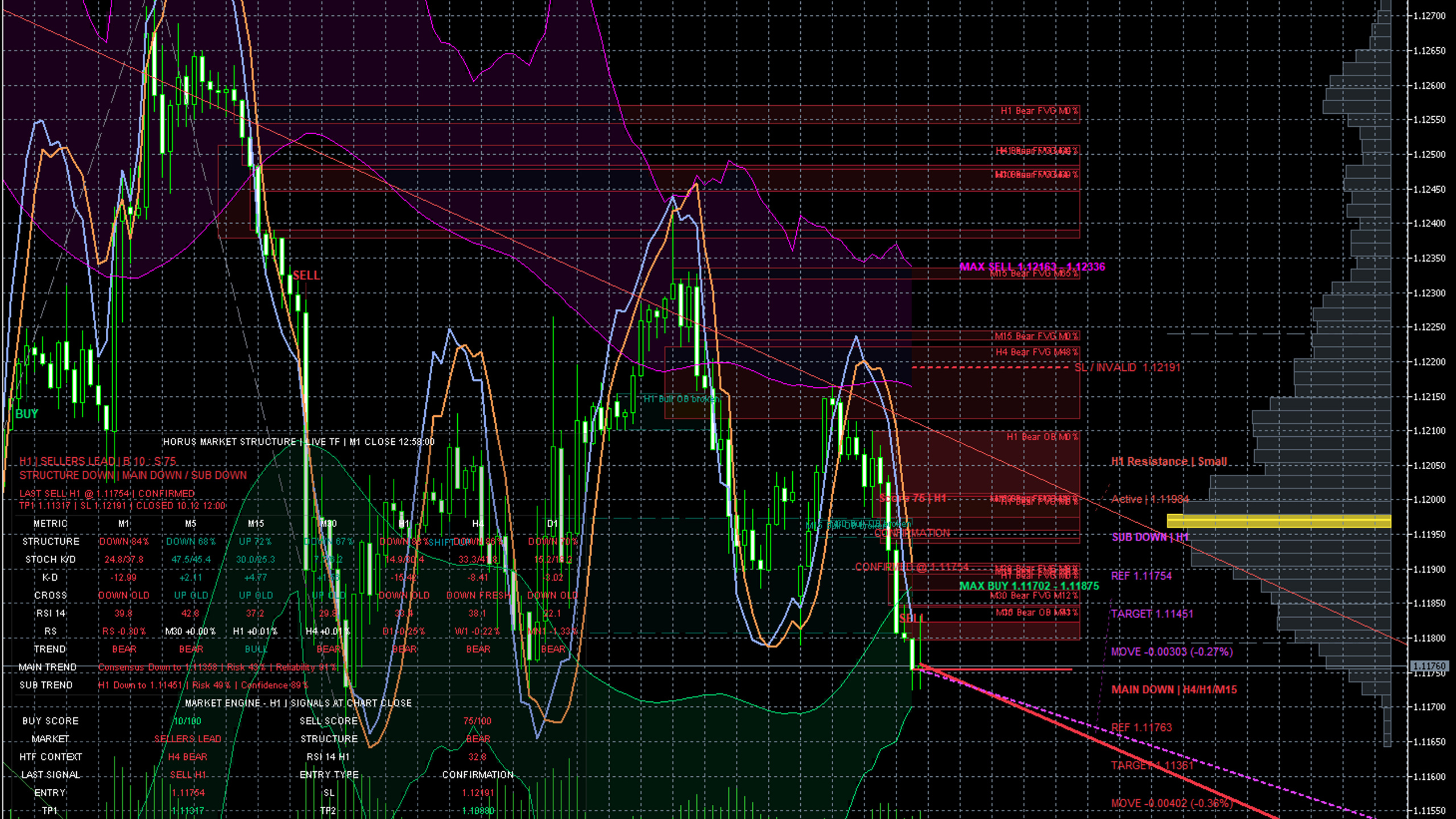Click the 'Consensus Down to 1.11358' main trend text
1456x819 pixels.
pyautogui.click(x=217, y=667)
